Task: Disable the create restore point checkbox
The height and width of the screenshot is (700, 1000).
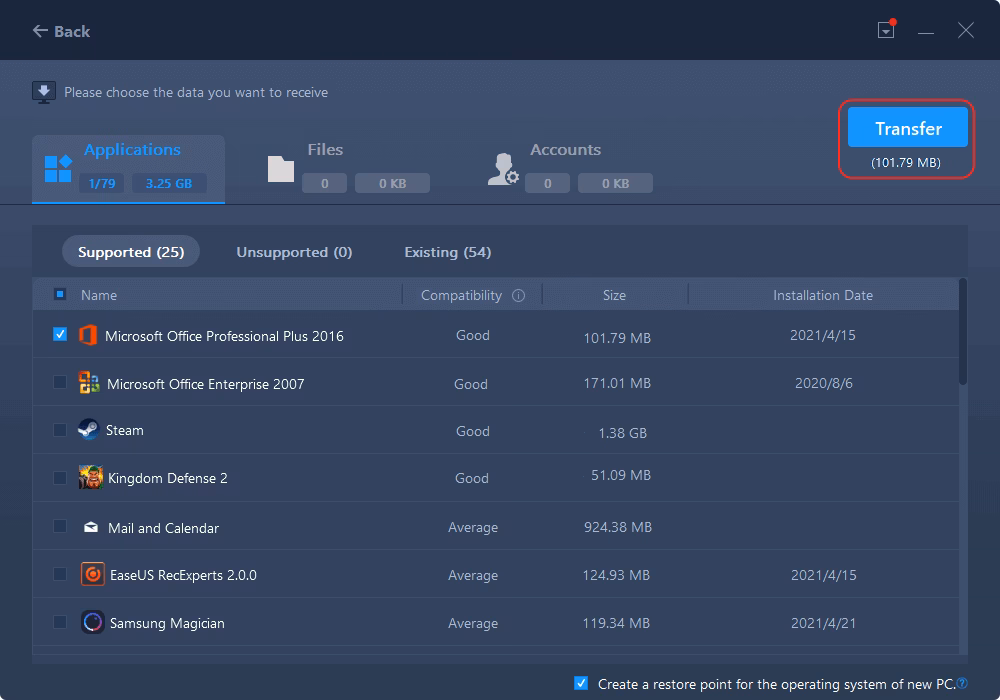Action: click(x=581, y=683)
